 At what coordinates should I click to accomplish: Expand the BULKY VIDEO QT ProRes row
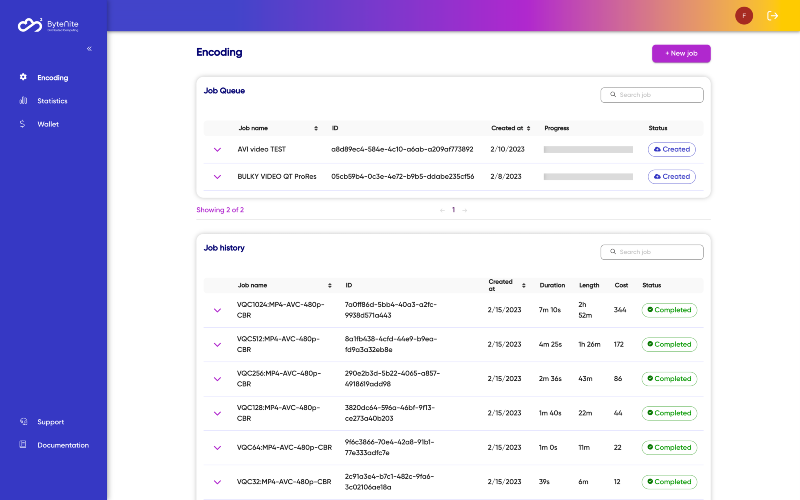pyautogui.click(x=217, y=177)
